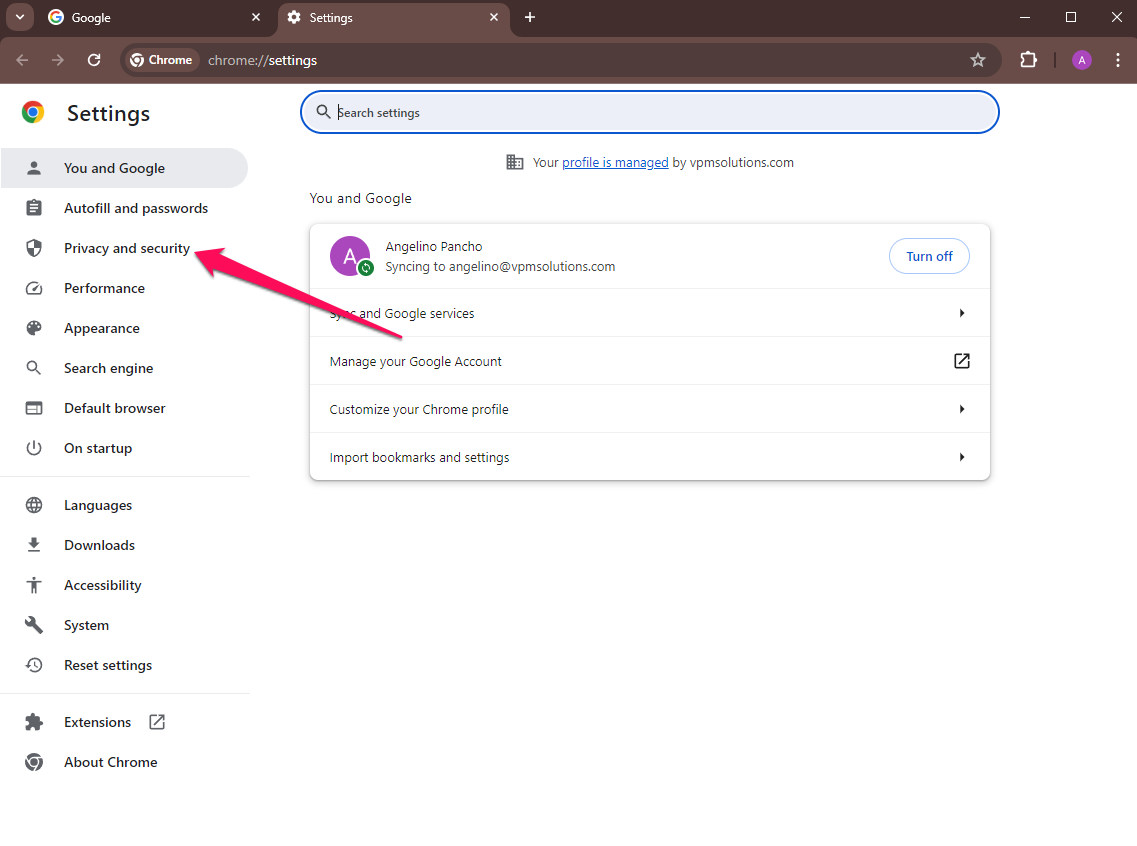
Task: Open the profile is managed link
Action: (614, 162)
